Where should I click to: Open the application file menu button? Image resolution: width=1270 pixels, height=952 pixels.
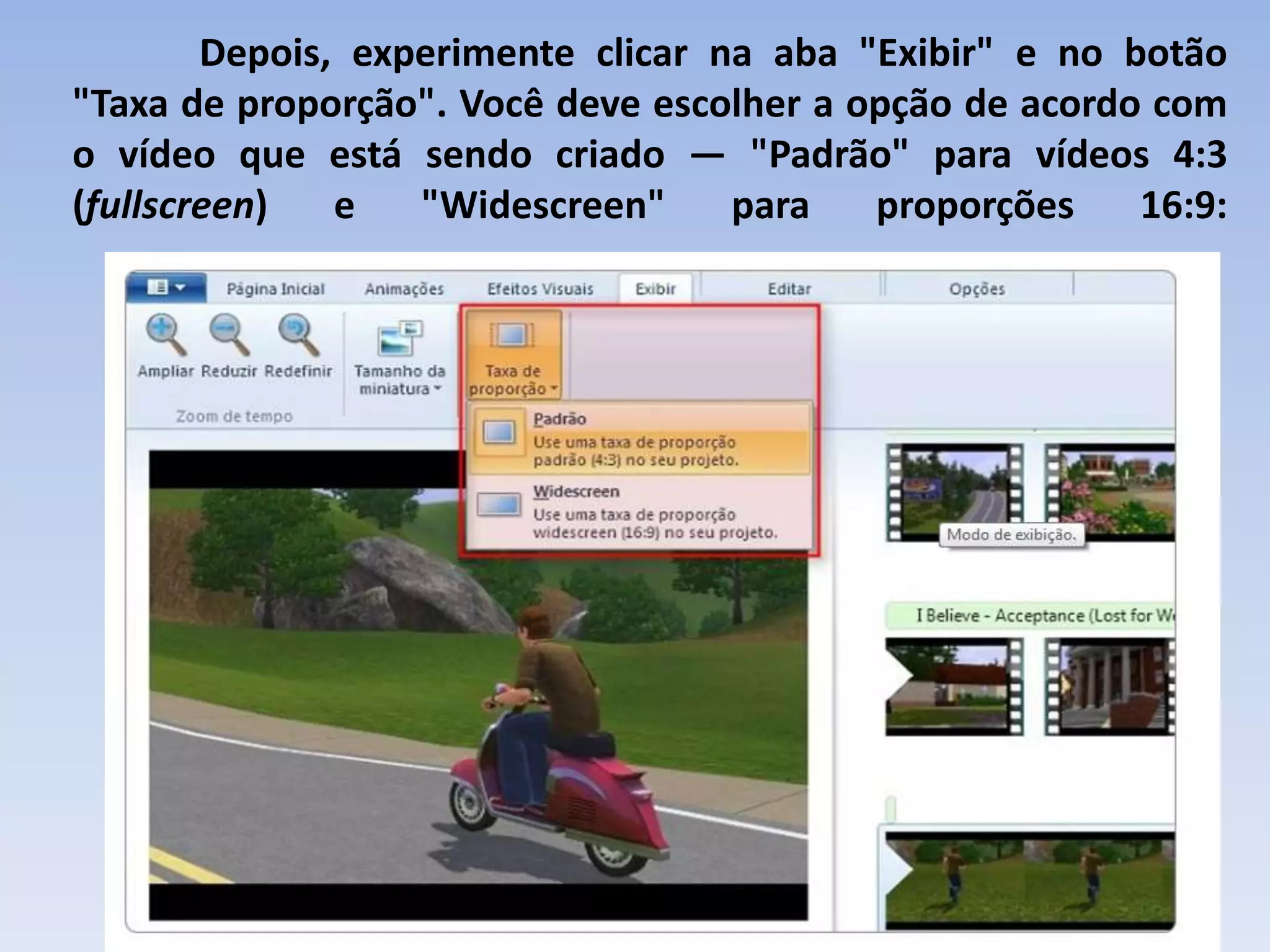coord(166,288)
